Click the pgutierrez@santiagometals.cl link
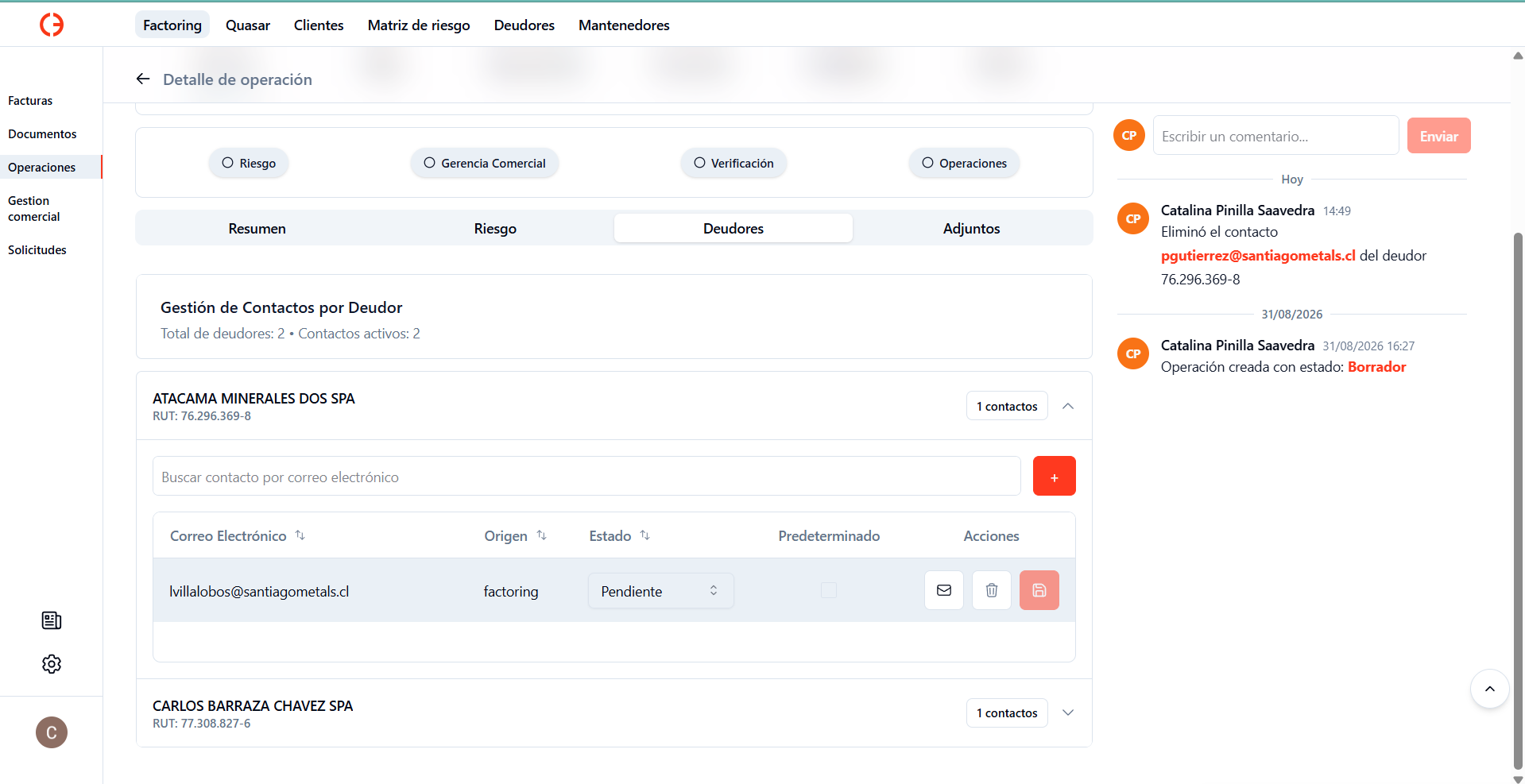Image resolution: width=1525 pixels, height=784 pixels. (1258, 256)
